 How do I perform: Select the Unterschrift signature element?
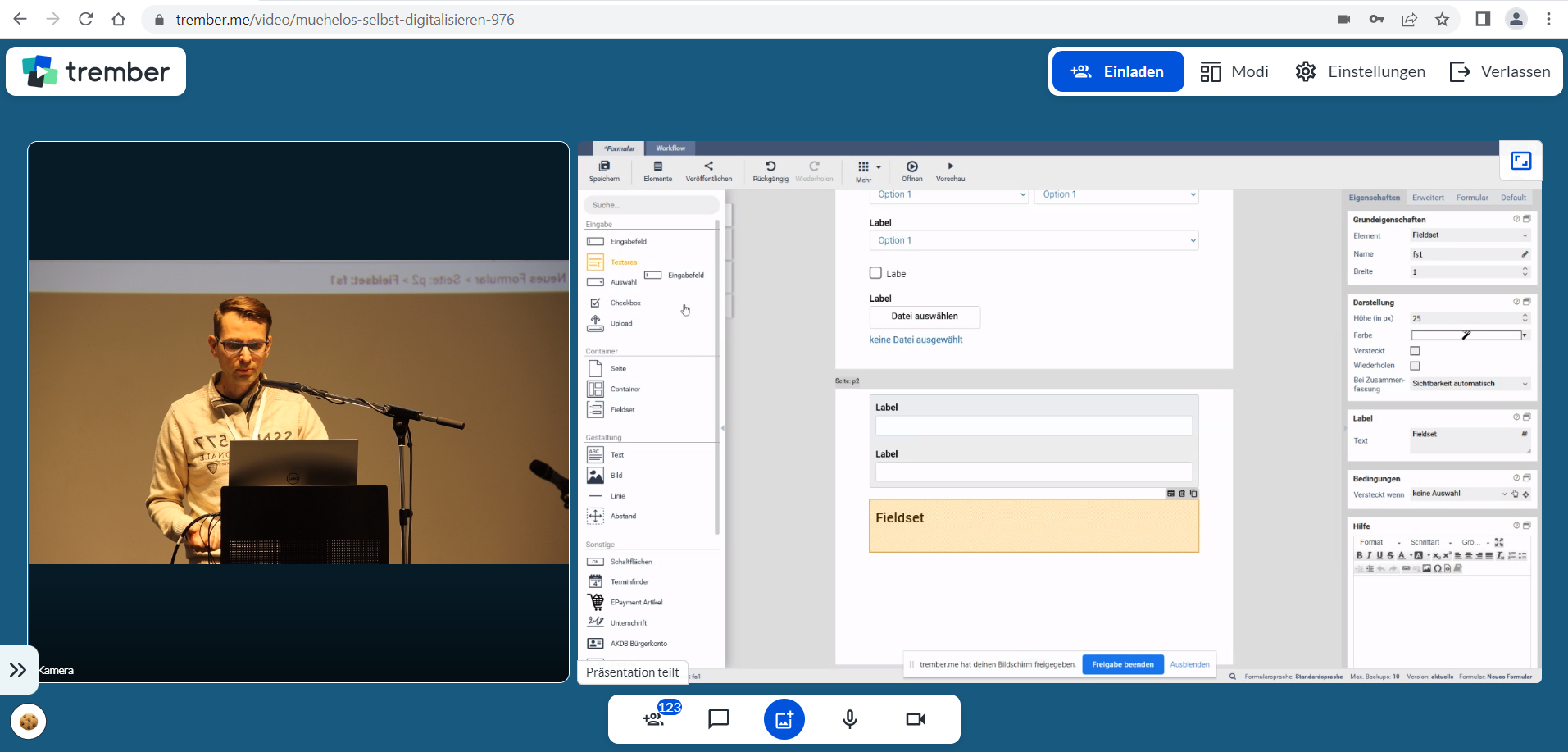click(618, 622)
